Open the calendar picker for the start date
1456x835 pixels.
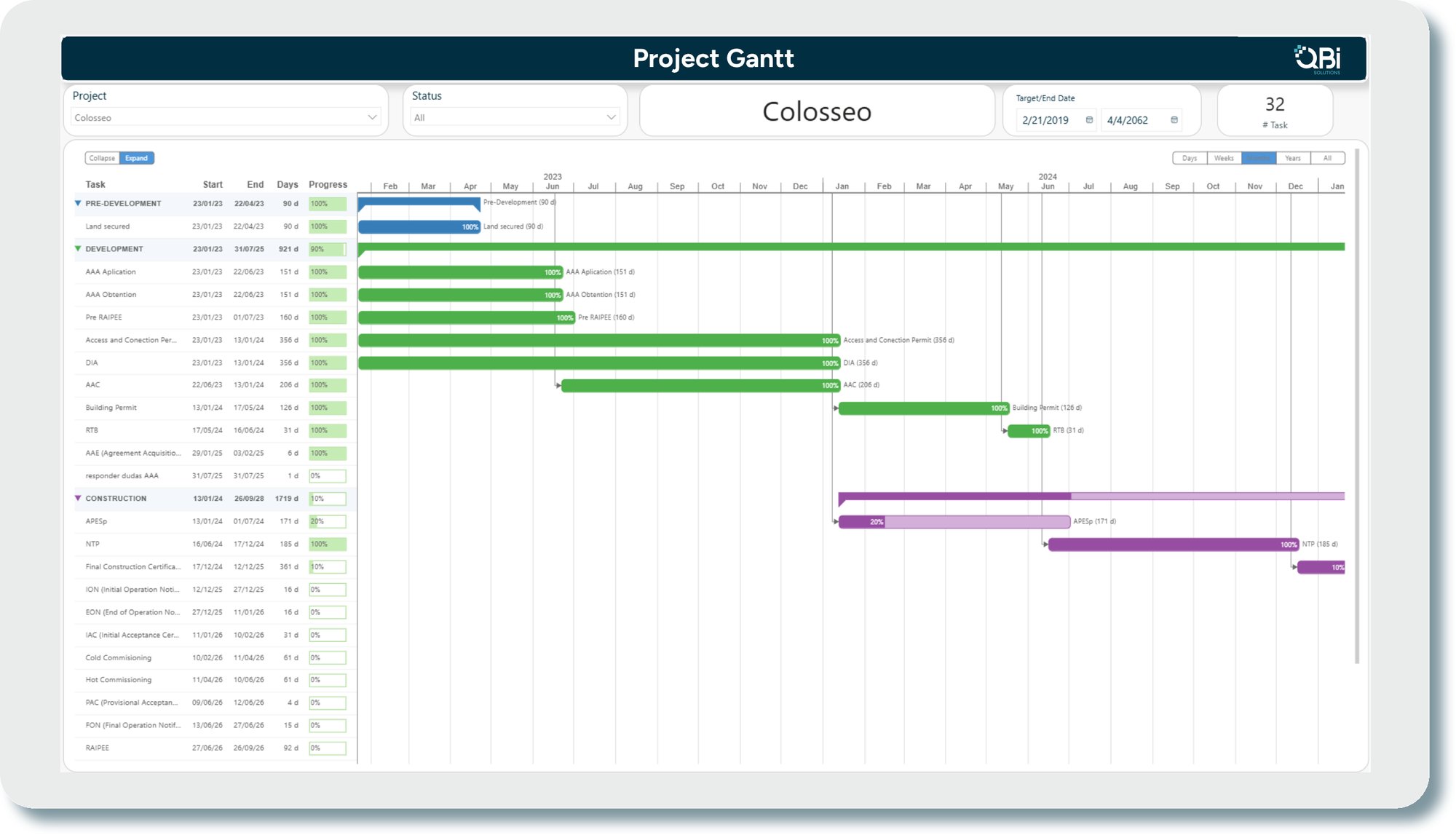[1089, 120]
